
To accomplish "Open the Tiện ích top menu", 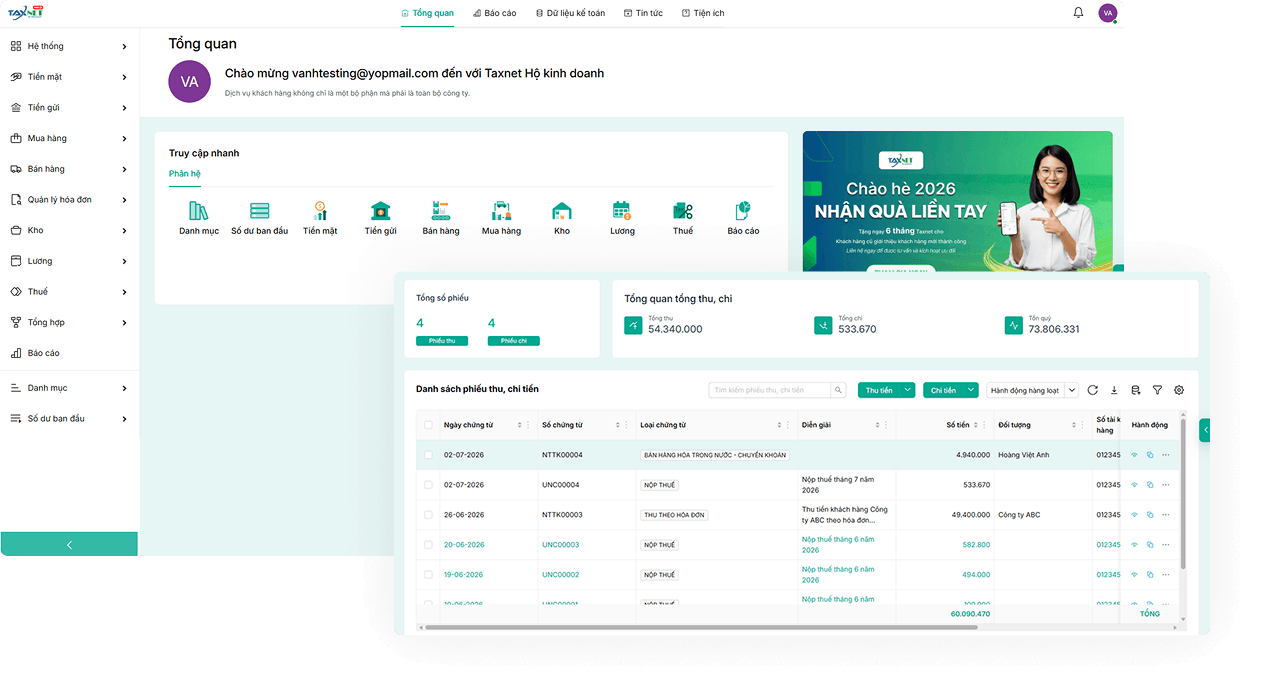I will (703, 13).
